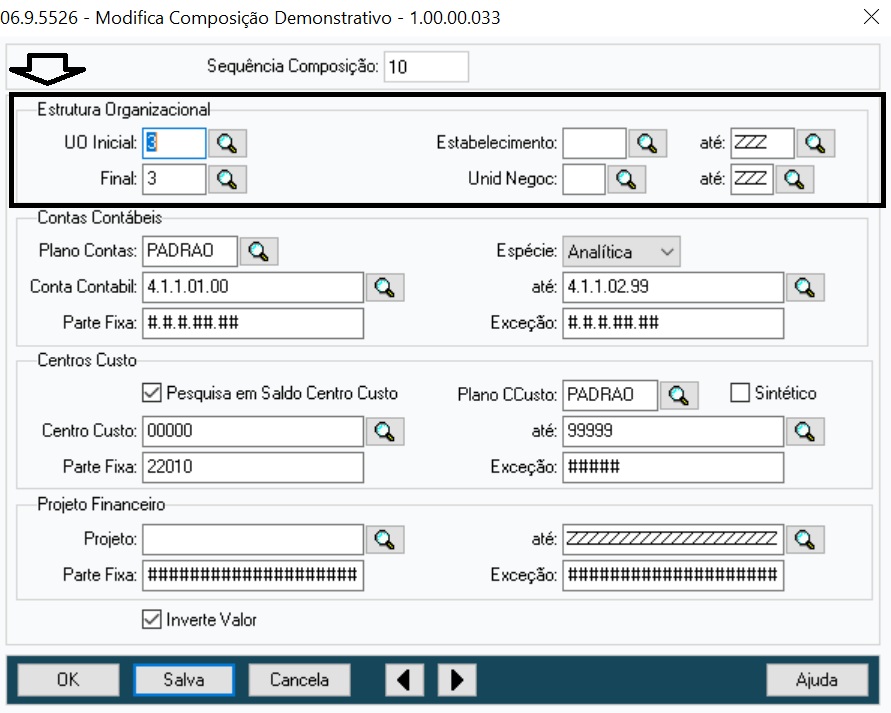Viewport: 891px width, 713px height.
Task: Click the Salva button
Action: point(184,679)
